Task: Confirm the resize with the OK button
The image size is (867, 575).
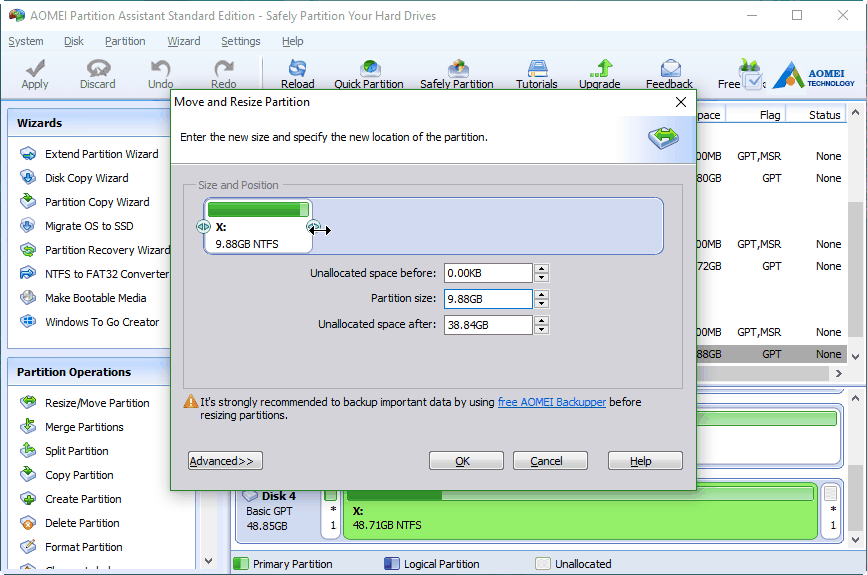Action: [x=466, y=461]
